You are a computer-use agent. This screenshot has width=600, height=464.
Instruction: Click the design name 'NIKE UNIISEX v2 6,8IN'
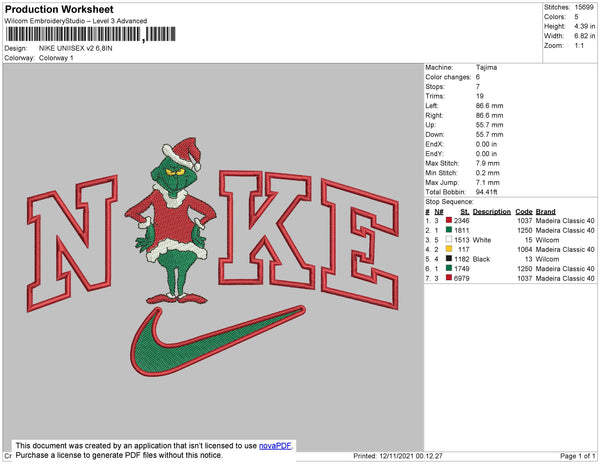point(76,48)
